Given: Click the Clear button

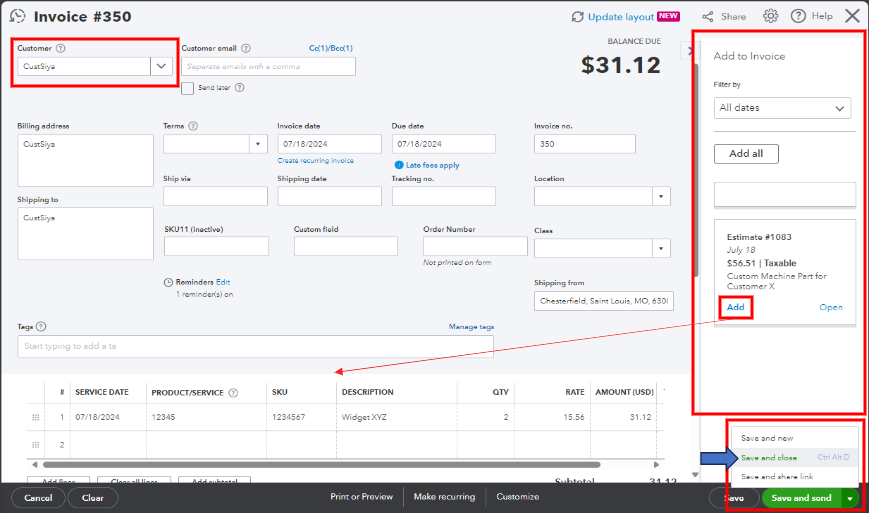Looking at the screenshot, I should pyautogui.click(x=93, y=497).
